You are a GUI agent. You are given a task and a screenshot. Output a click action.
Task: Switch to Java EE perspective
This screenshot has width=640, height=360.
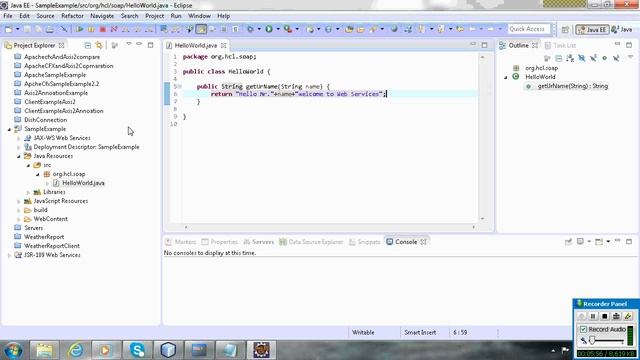click(x=592, y=29)
